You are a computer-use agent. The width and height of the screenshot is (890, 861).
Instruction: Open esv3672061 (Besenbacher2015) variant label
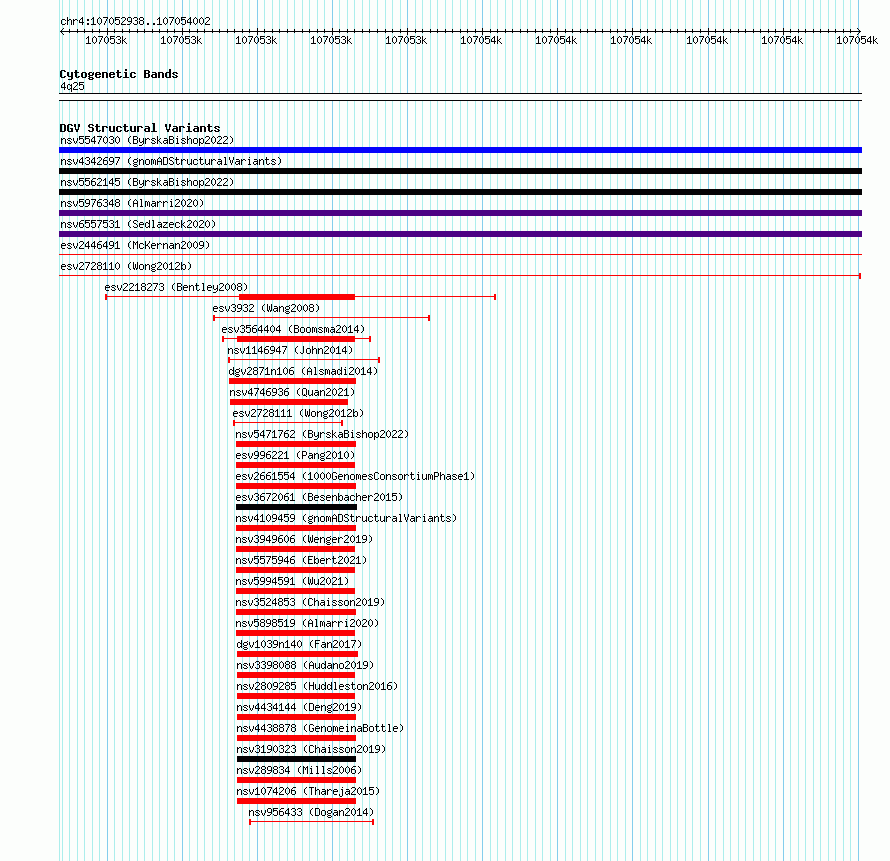(319, 497)
